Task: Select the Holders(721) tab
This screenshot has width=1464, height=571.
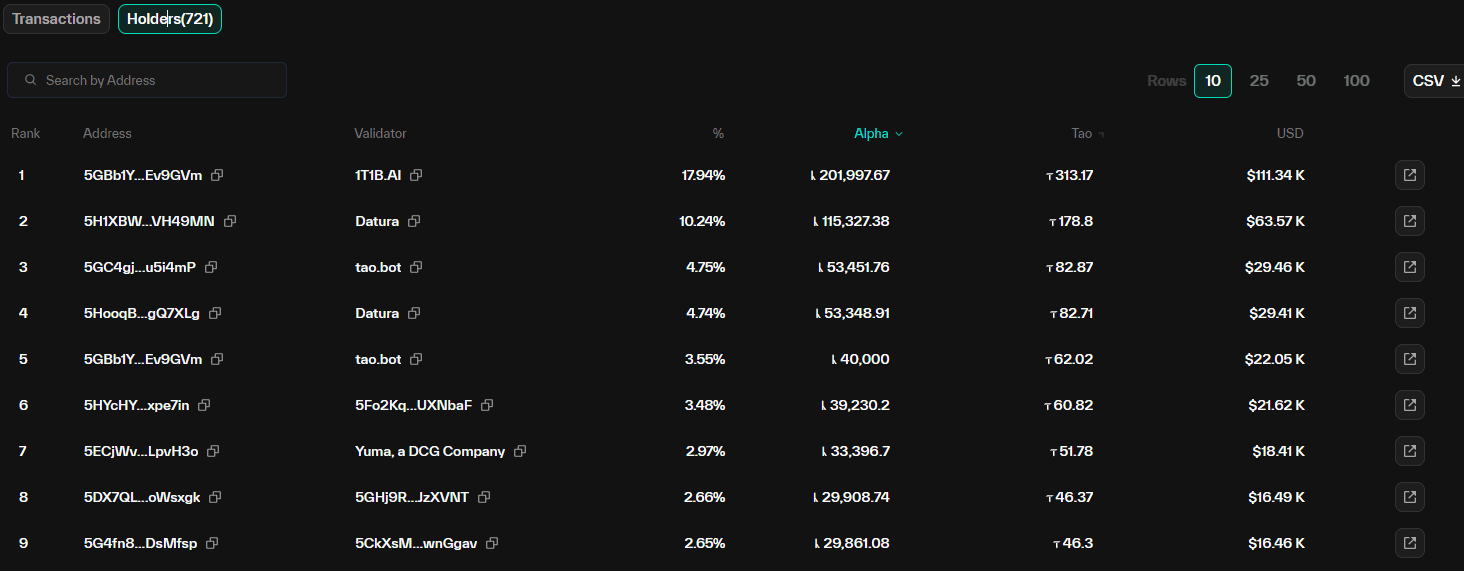Action: click(169, 19)
